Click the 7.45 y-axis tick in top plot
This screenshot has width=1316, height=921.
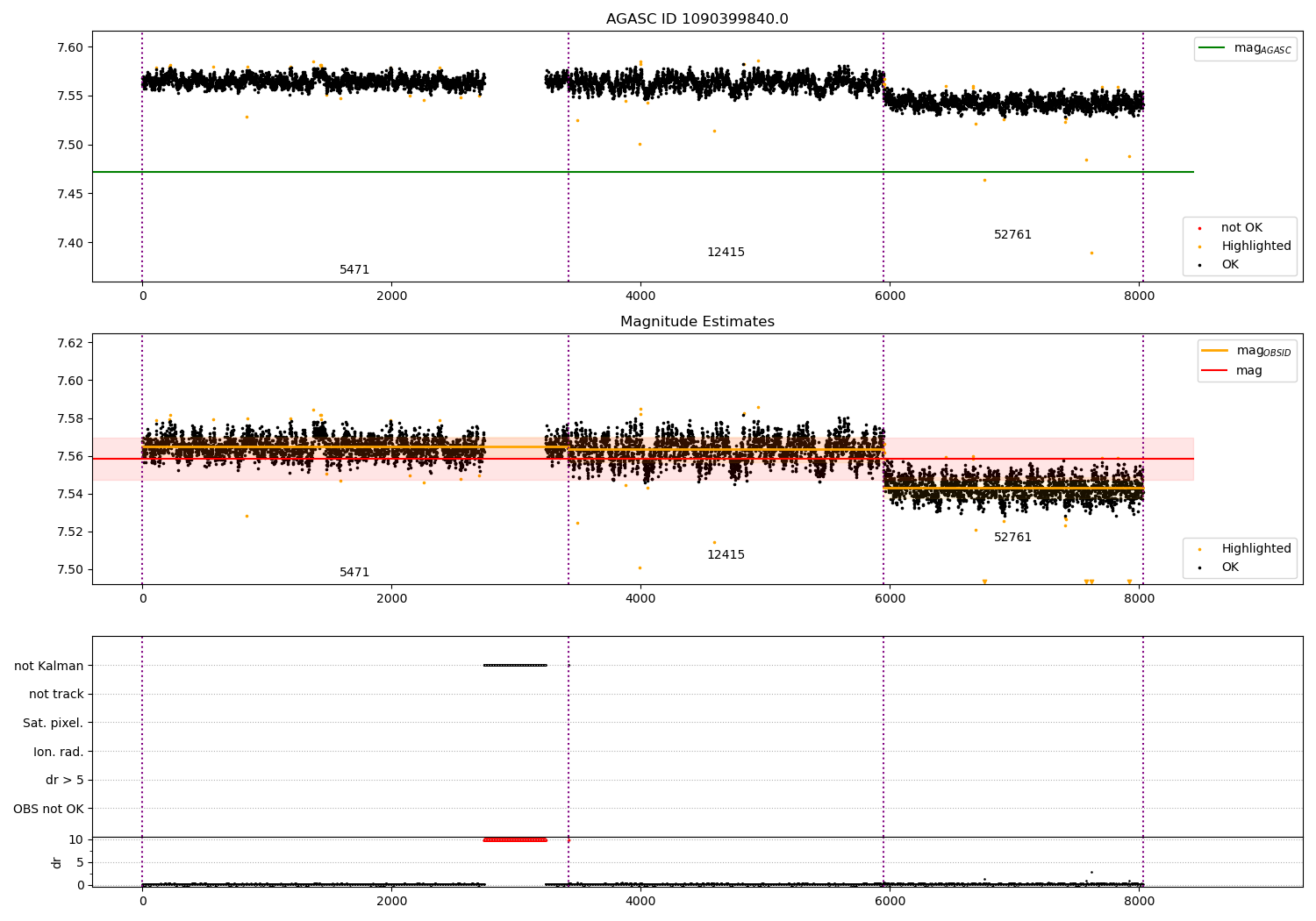(68, 194)
